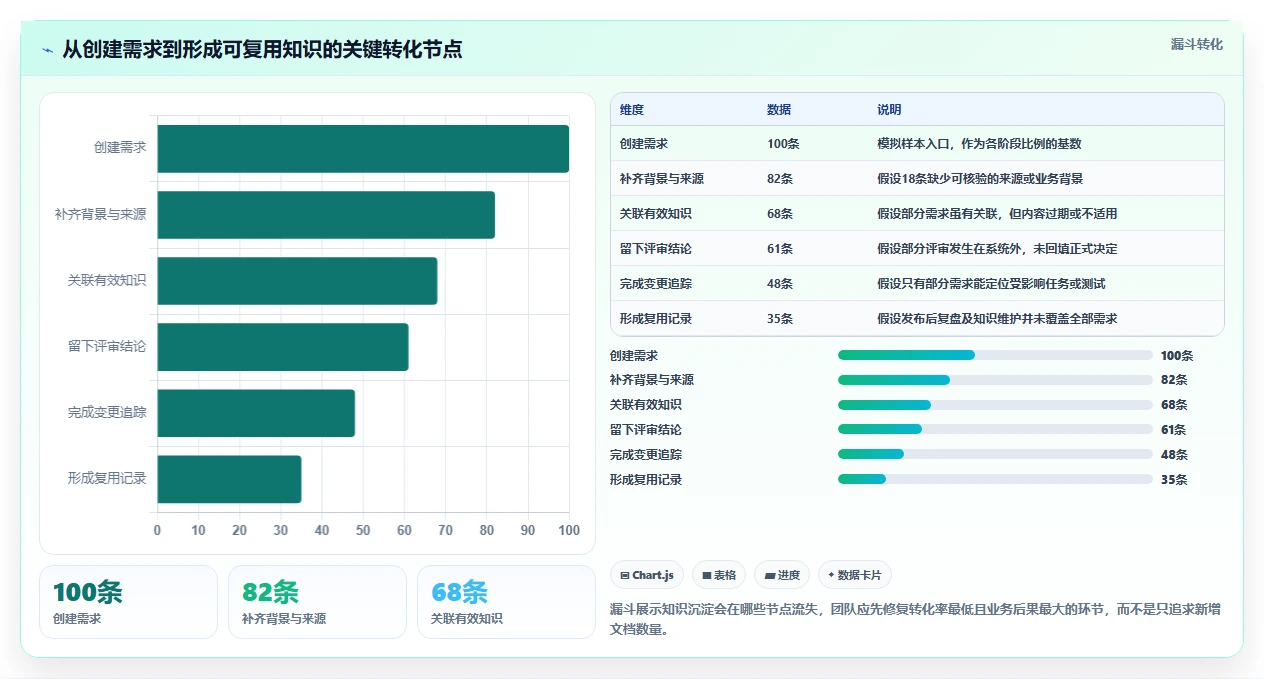The image size is (1264, 679).
Task: Click the chart y-axis label 完成变更追踪
Action: pos(107,412)
